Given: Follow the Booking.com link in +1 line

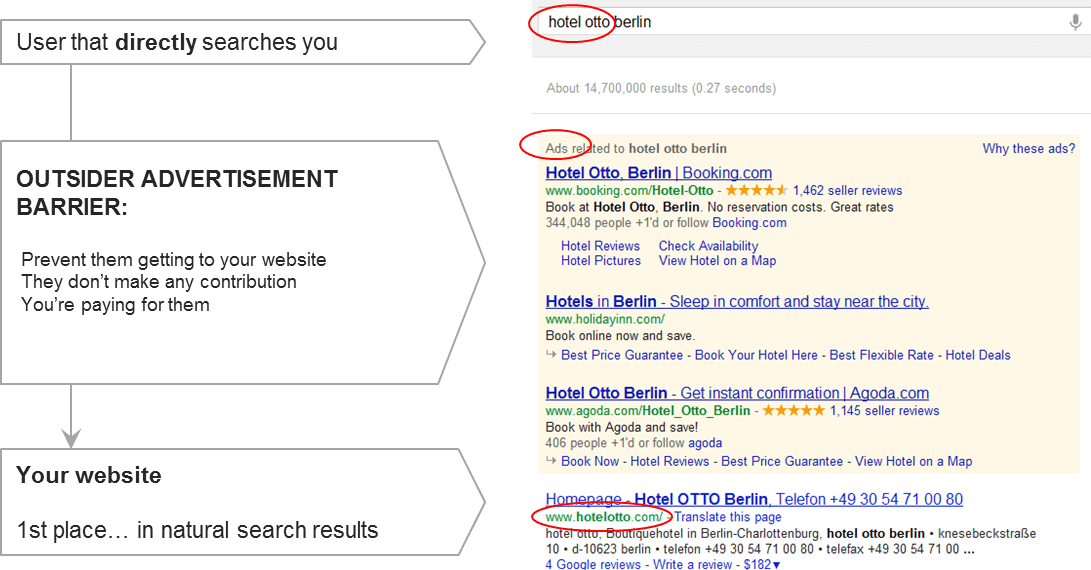Looking at the screenshot, I should tap(749, 223).
